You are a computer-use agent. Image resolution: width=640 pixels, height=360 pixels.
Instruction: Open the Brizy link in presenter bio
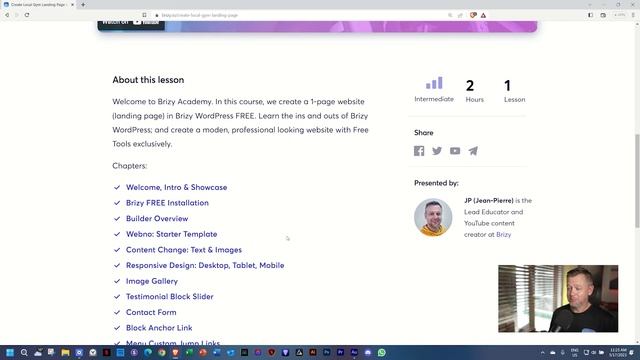click(503, 234)
